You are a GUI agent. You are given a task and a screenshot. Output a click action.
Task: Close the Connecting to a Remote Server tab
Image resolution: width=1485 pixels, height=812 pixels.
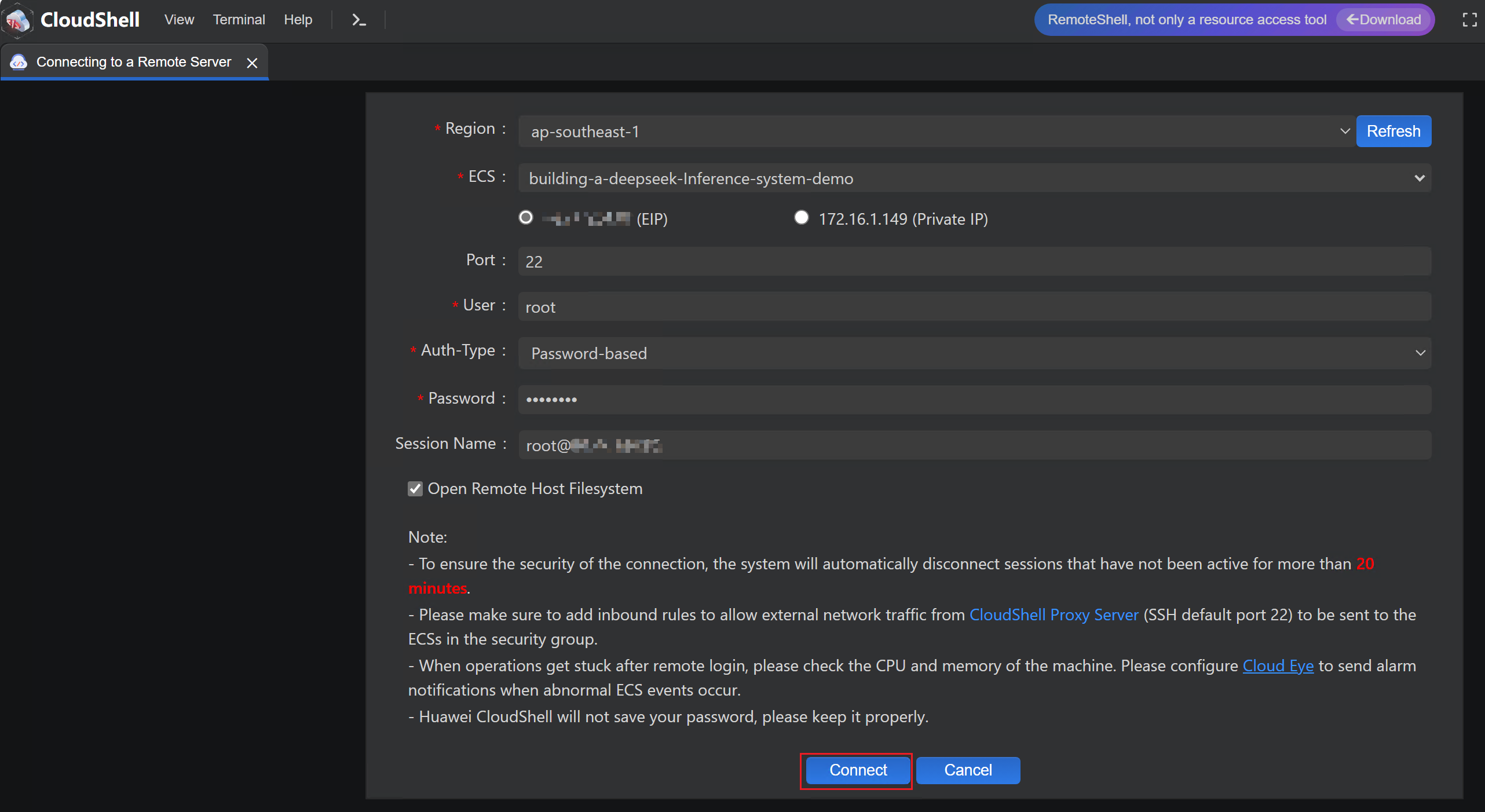(x=252, y=63)
